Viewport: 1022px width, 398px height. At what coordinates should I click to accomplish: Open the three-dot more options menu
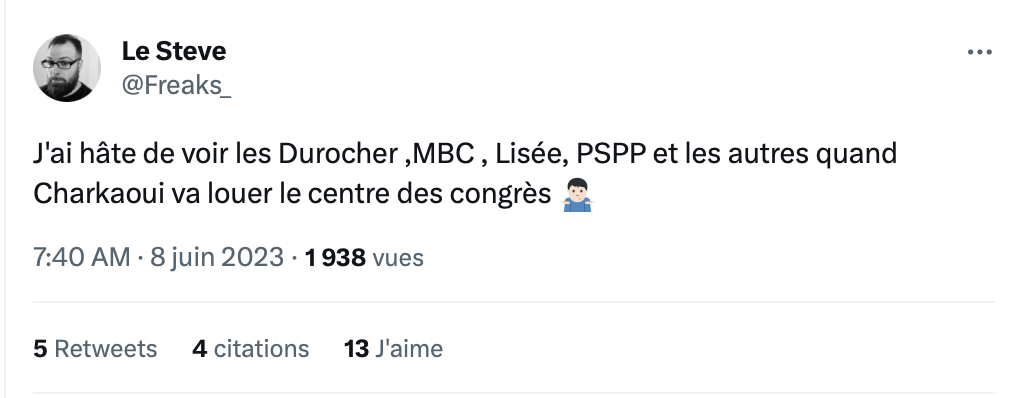click(980, 53)
